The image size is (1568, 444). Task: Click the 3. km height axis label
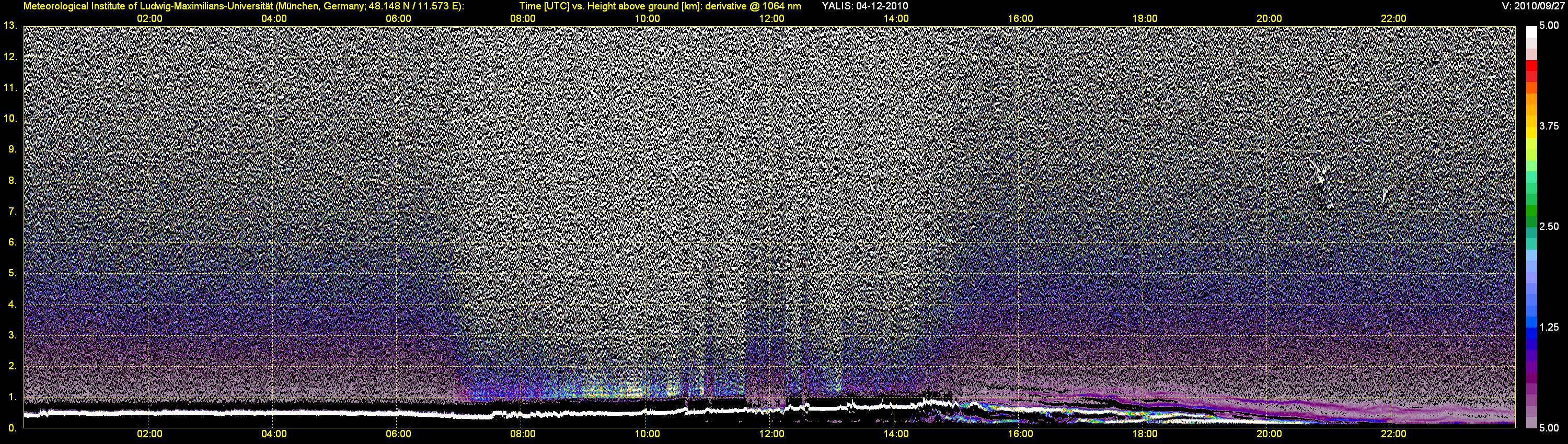tap(13, 335)
